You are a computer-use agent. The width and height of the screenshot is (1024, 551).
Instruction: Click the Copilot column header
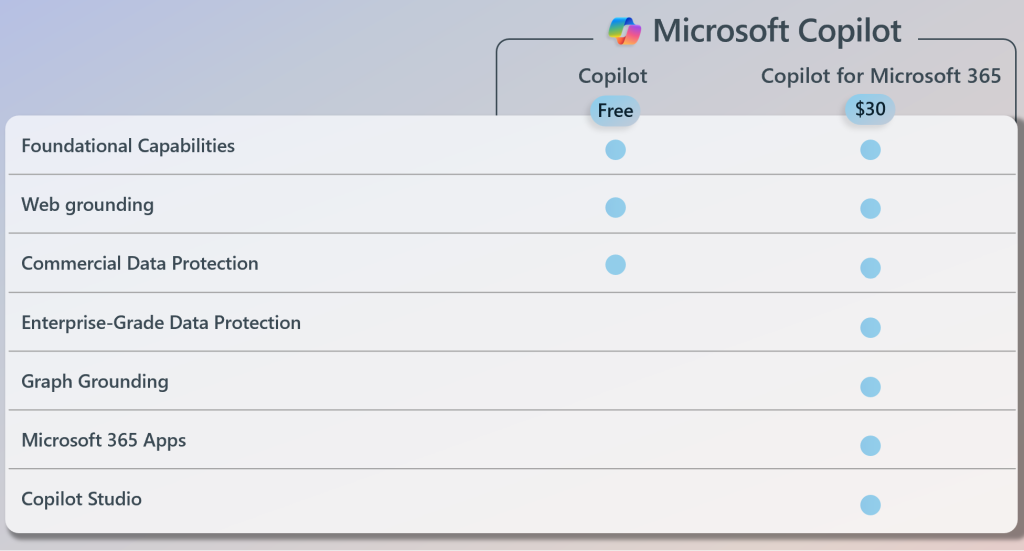pos(613,76)
